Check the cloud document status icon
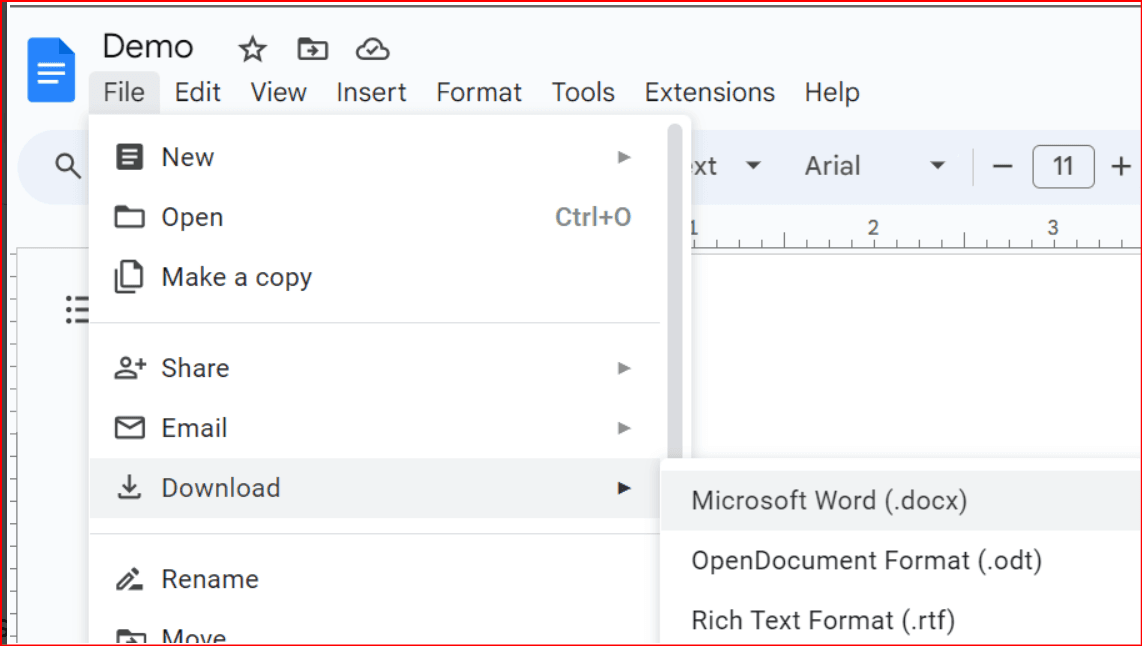 point(372,49)
